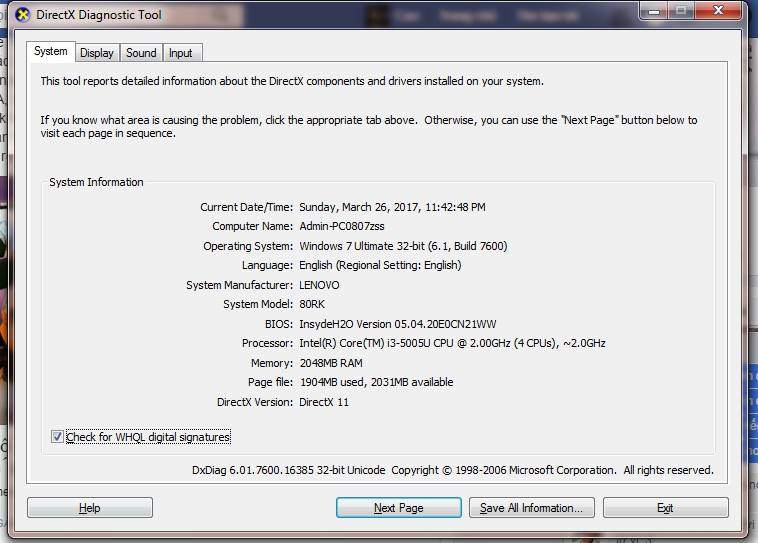The image size is (758, 543).
Task: Click the Current Date/Time label
Action: pos(247,207)
